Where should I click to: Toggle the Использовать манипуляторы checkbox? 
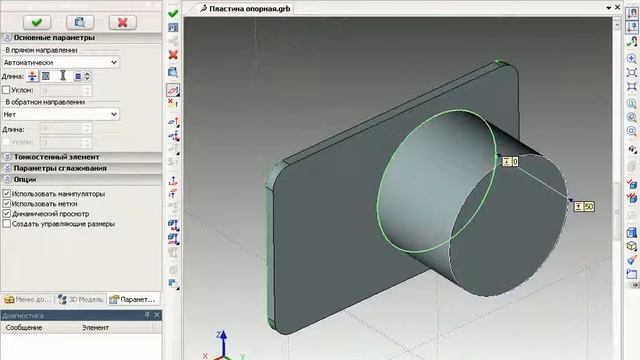(6, 193)
